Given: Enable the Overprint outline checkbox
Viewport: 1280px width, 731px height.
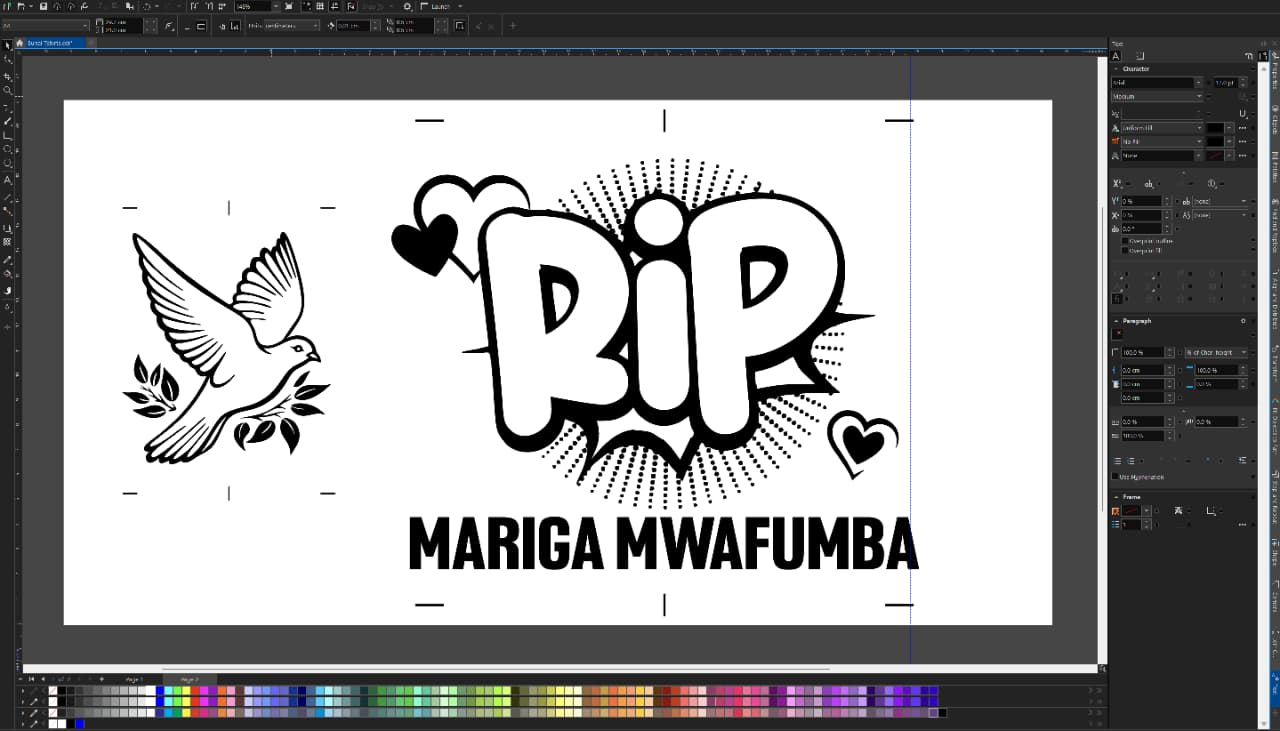Looking at the screenshot, I should click(x=1125, y=240).
